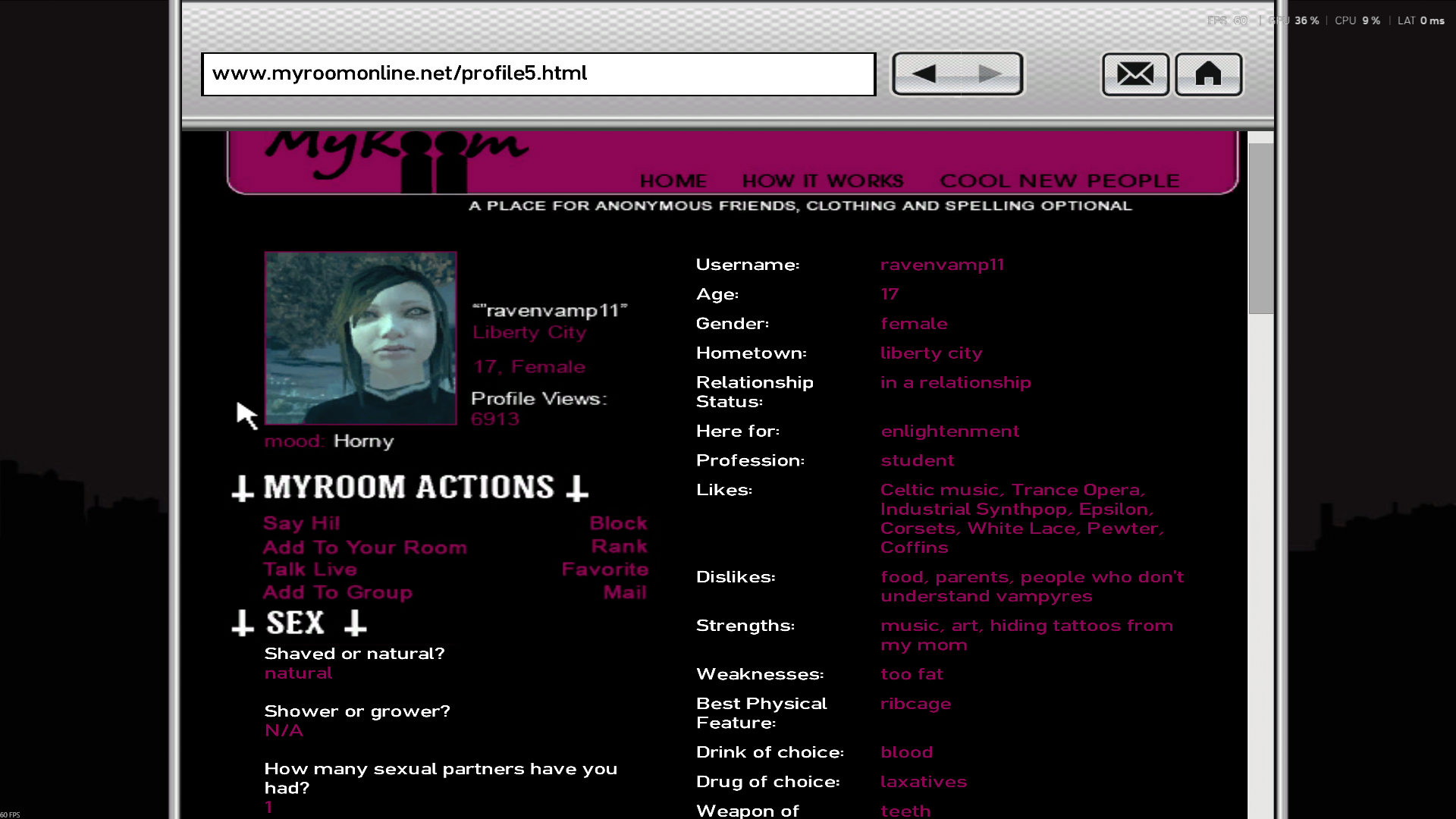Screen dimensions: 1456x819
Task: Go back using the left arrow button
Action: 924,74
